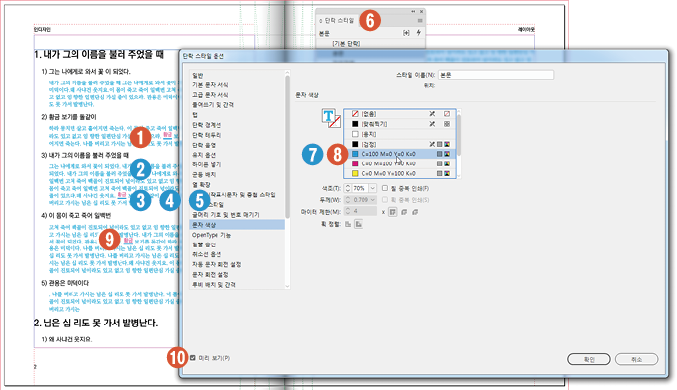Choose the [없음] swatch

[x=400, y=114]
